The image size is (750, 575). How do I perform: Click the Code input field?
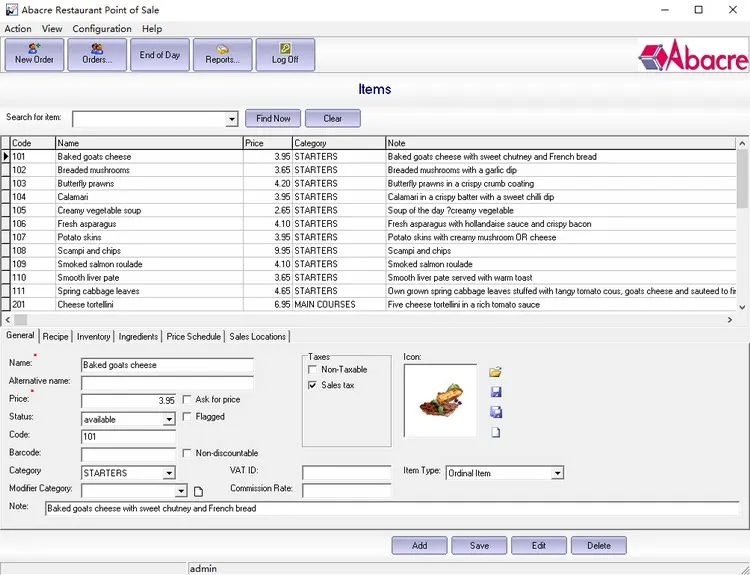point(129,436)
